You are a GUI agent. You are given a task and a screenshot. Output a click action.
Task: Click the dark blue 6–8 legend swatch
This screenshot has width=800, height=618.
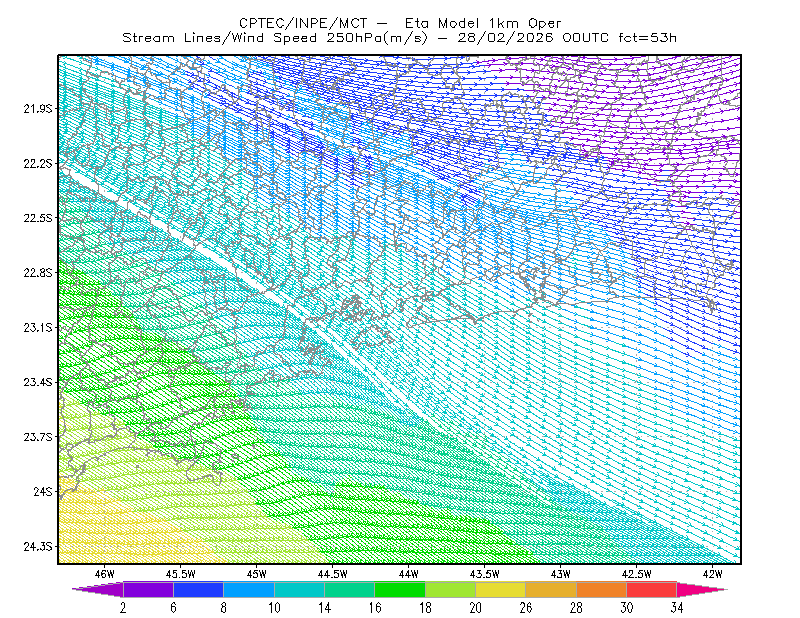click(198, 589)
